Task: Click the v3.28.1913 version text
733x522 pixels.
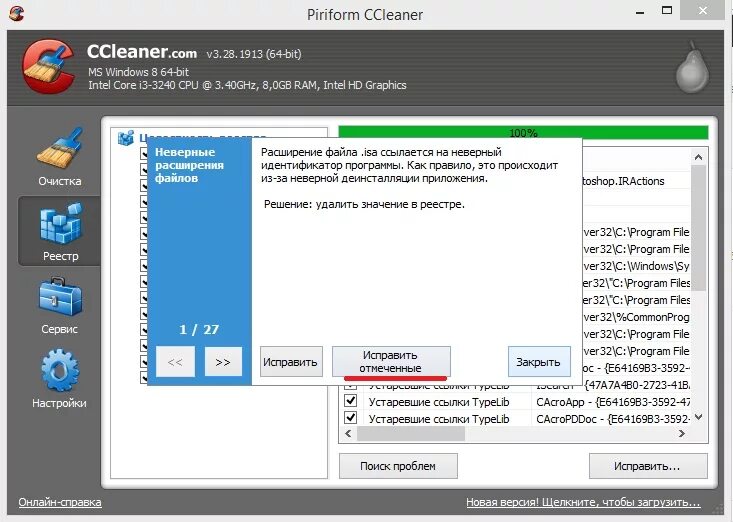Action: [x=254, y=54]
